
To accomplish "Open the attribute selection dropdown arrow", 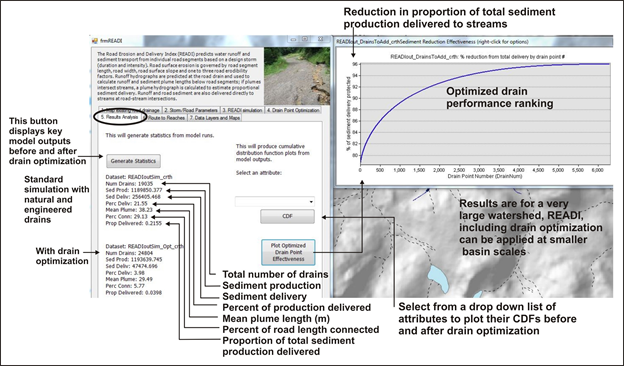I will point(311,202).
